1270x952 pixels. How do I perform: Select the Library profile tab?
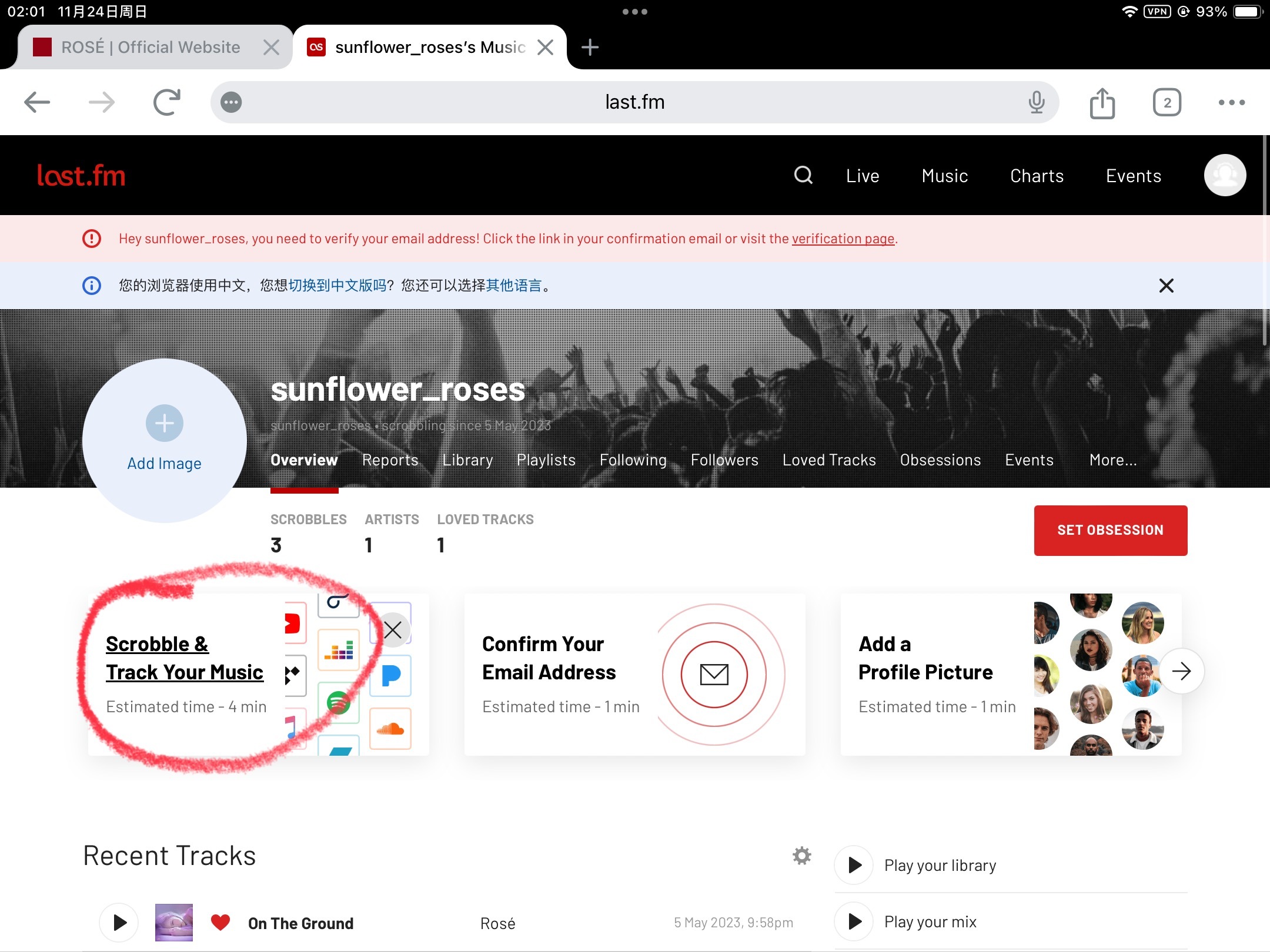click(x=468, y=460)
